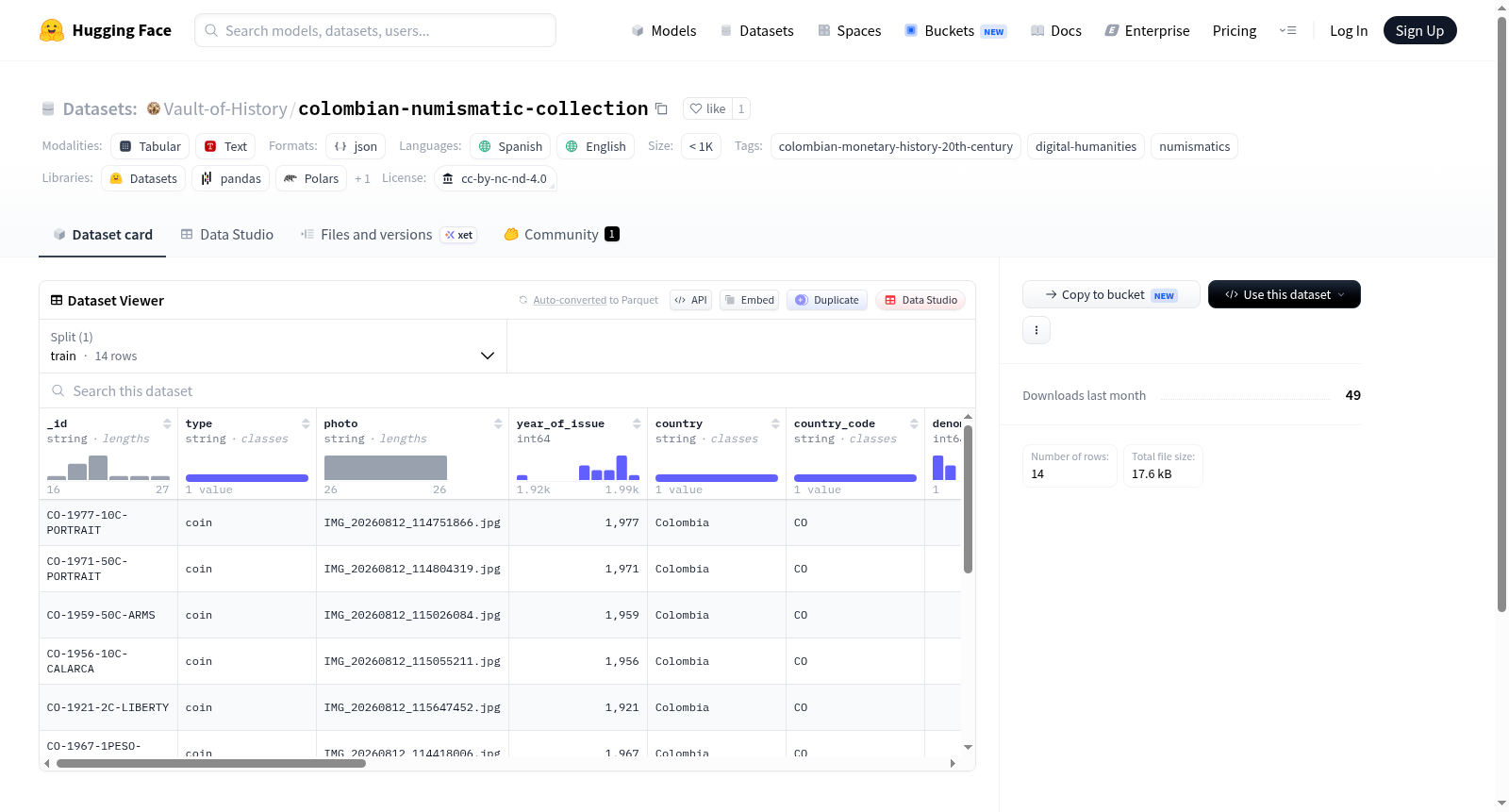The height and width of the screenshot is (812, 1509).
Task: Click the Hugging Face logo icon
Action: [52, 30]
